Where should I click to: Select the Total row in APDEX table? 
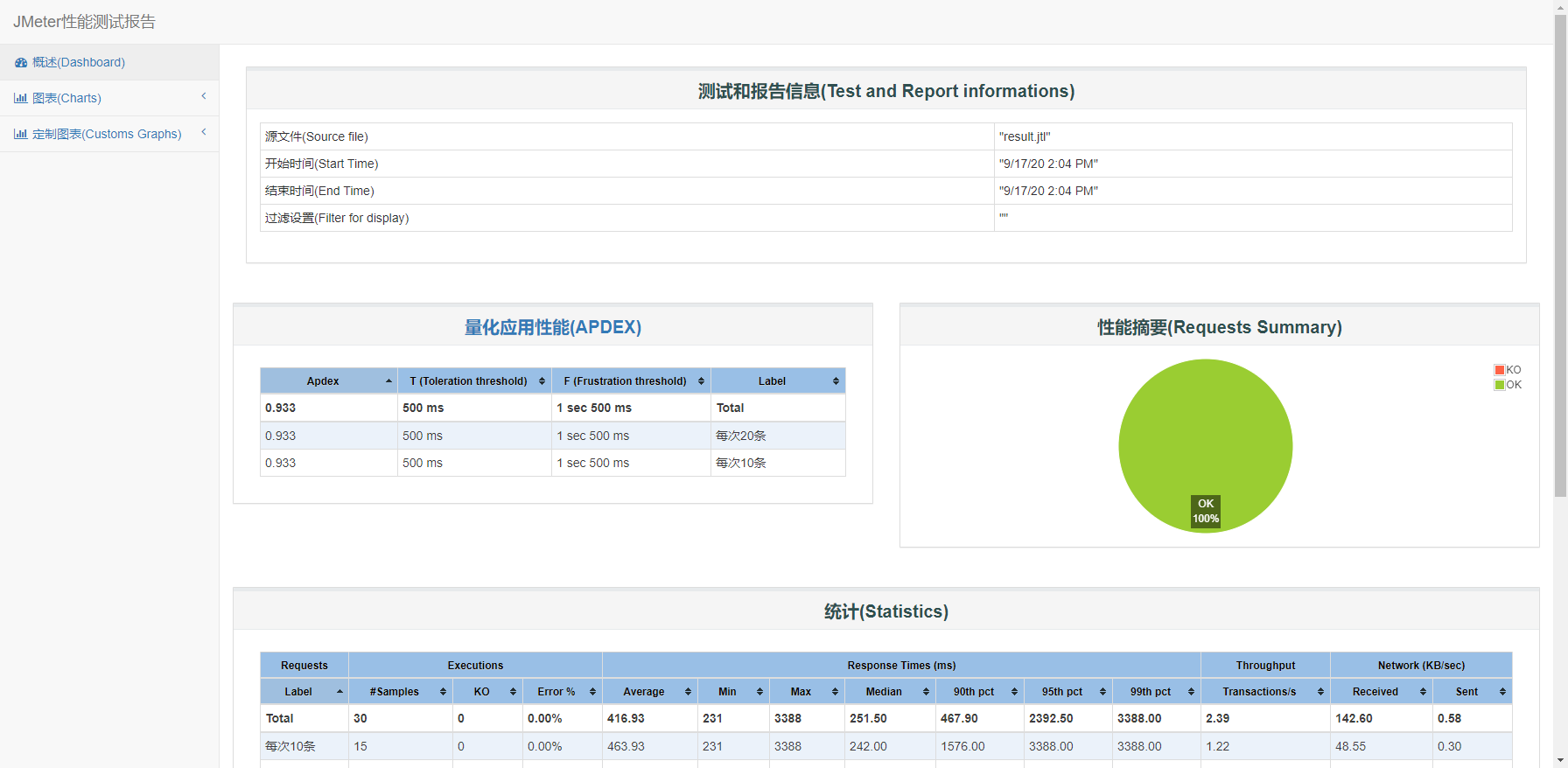point(553,408)
